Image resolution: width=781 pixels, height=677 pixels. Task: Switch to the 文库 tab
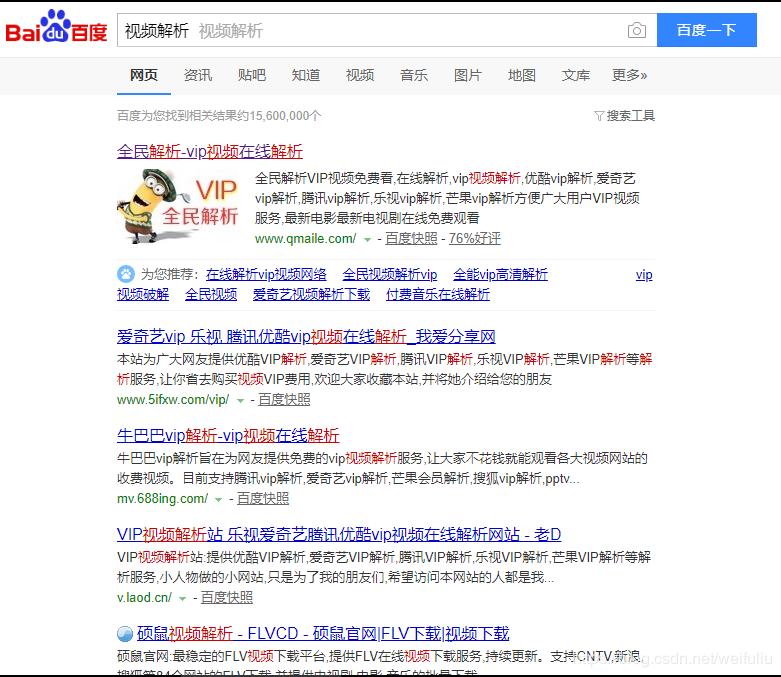click(575, 75)
